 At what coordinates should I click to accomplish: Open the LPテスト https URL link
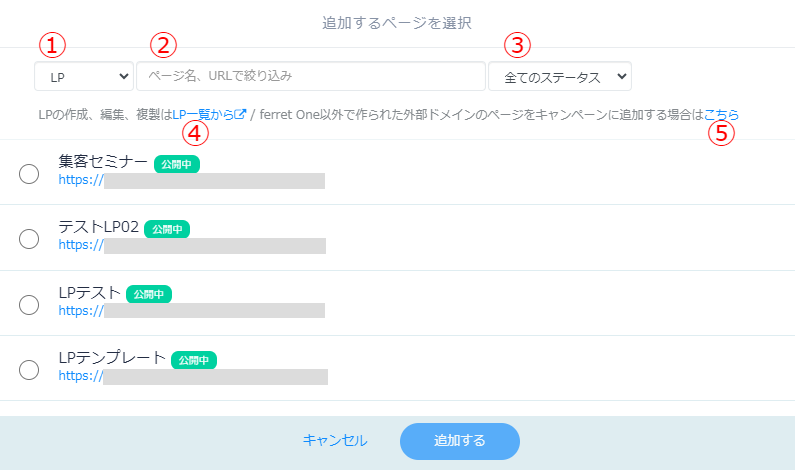point(192,311)
